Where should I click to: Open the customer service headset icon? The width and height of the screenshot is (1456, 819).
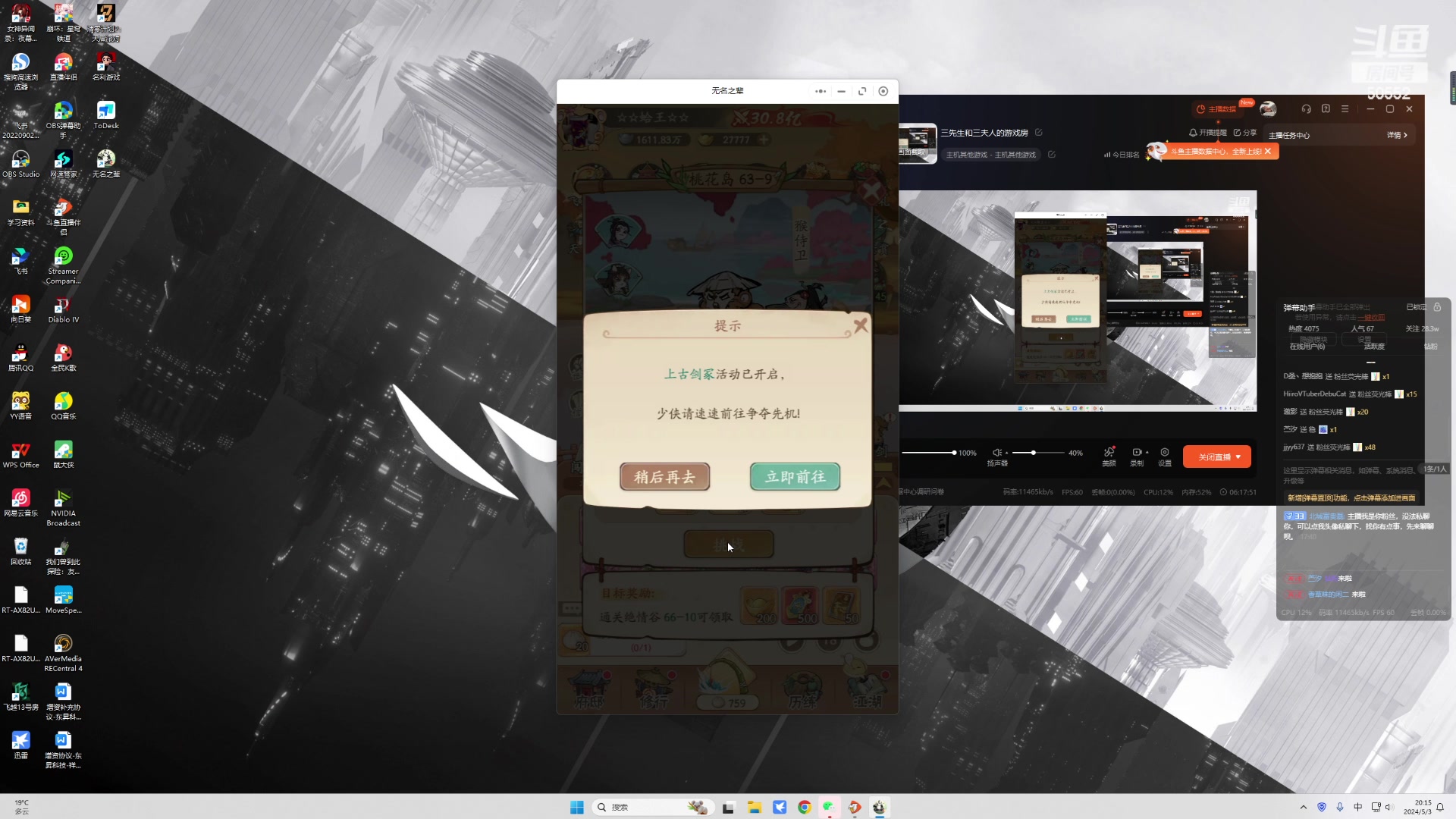(x=1306, y=109)
